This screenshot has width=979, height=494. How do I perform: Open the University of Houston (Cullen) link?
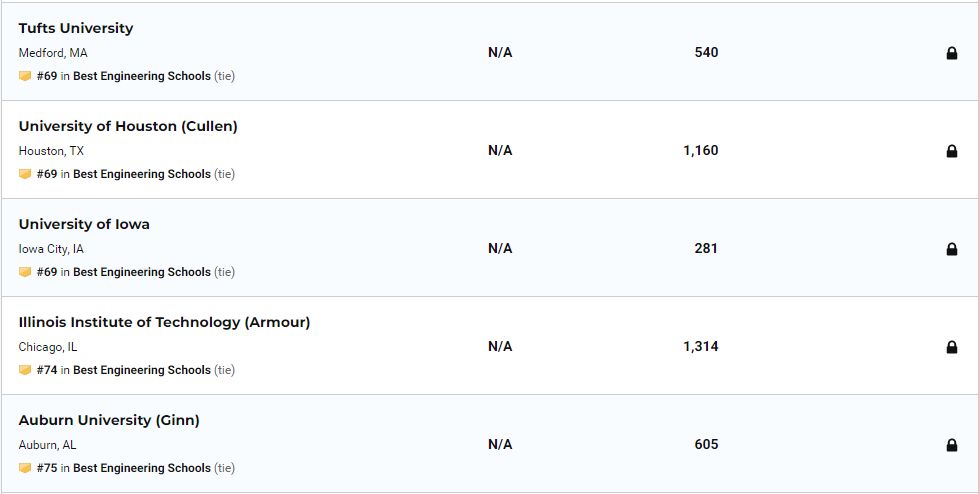coord(128,126)
